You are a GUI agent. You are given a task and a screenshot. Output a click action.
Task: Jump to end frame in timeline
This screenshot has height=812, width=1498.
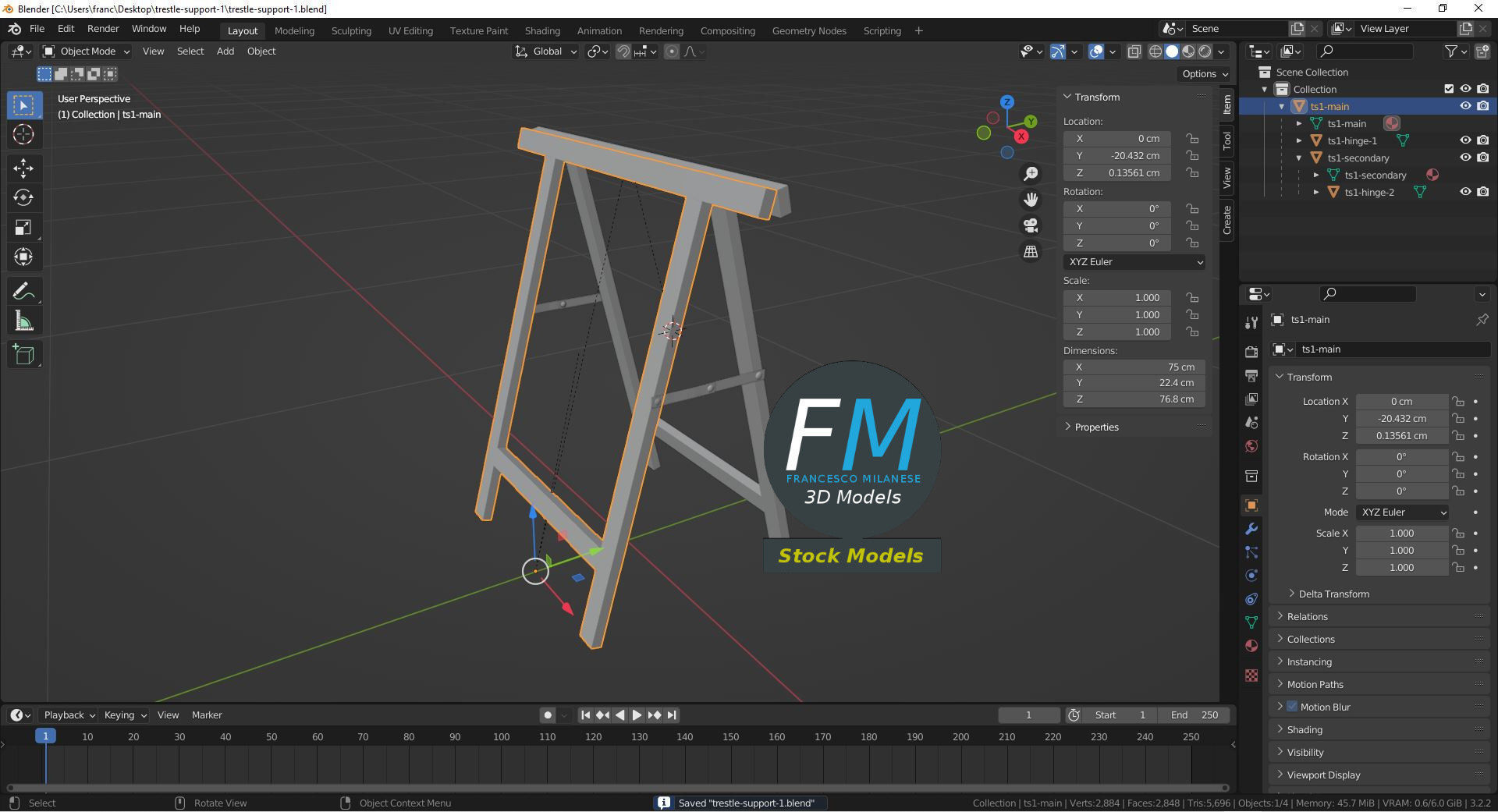point(672,715)
